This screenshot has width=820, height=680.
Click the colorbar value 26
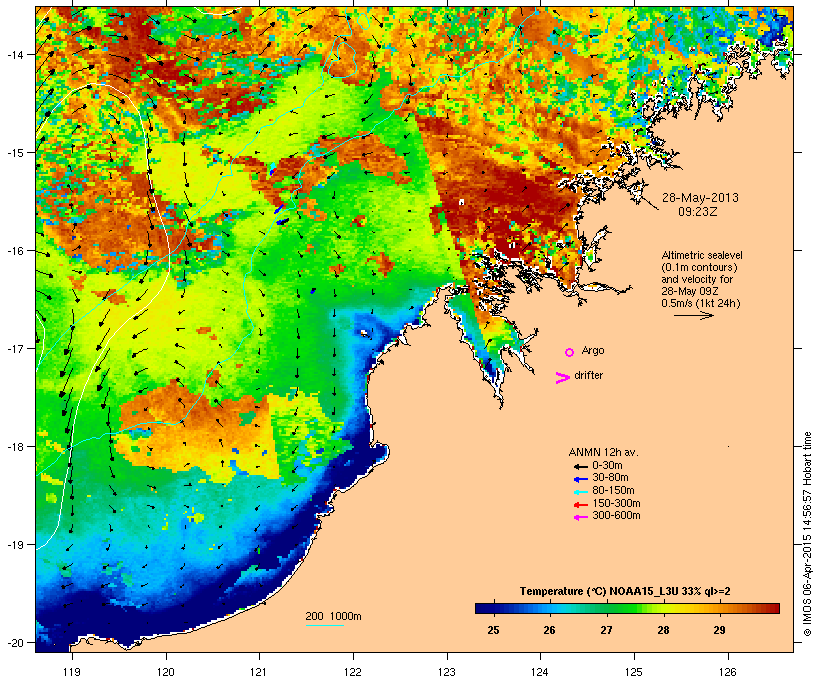pos(549,630)
